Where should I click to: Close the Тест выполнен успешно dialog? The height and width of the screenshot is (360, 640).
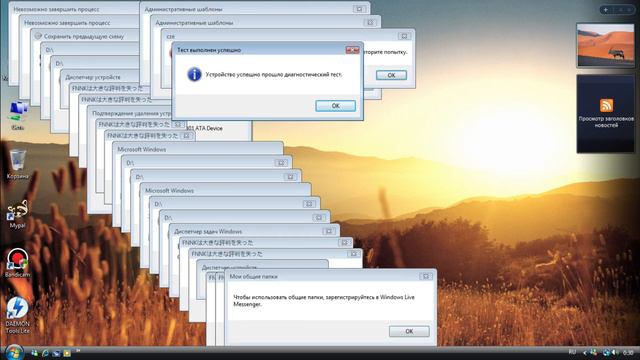352,50
